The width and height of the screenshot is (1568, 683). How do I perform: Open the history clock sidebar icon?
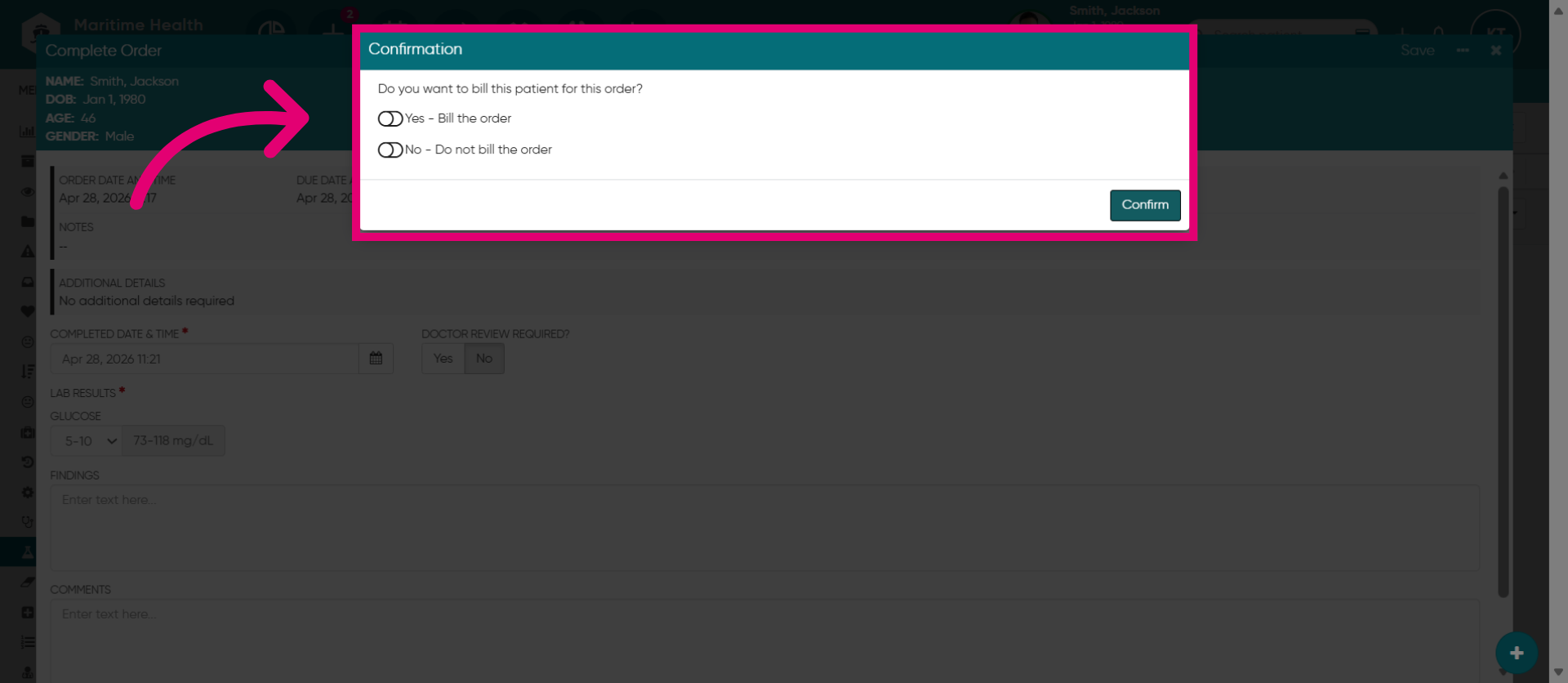[x=27, y=462]
